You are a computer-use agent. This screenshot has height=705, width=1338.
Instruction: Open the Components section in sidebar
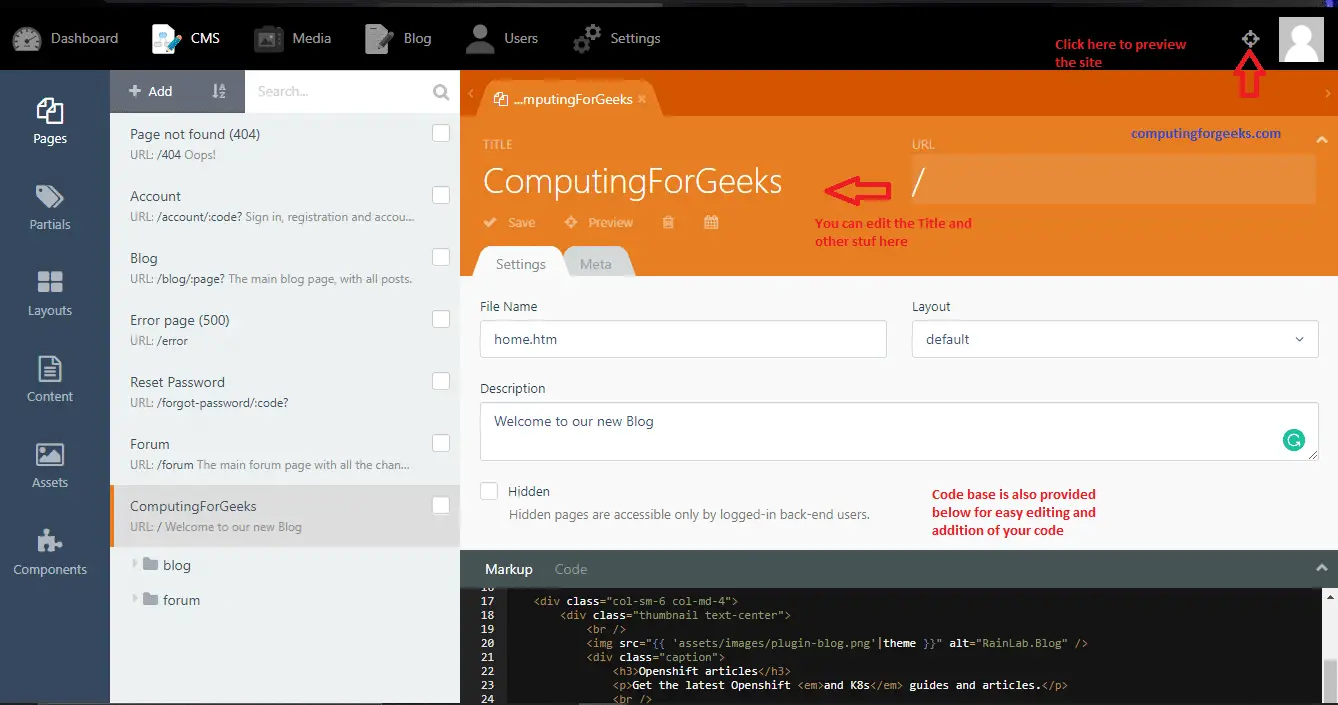[50, 553]
